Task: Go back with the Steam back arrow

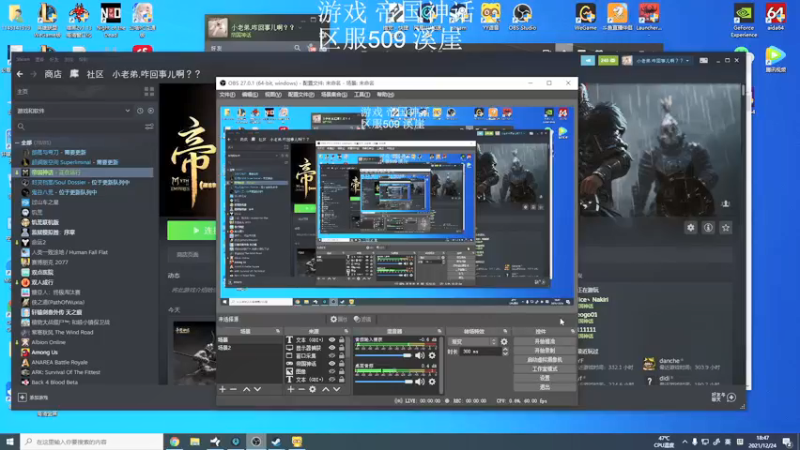Action: tap(20, 74)
